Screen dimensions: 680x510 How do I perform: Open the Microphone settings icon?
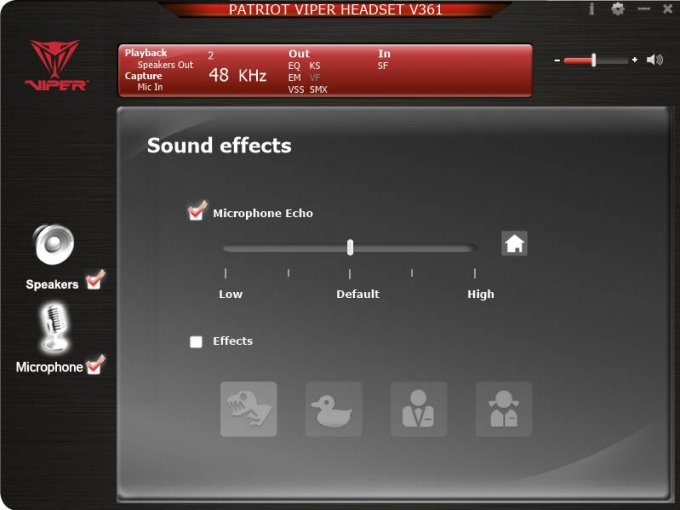pyautogui.click(x=55, y=327)
